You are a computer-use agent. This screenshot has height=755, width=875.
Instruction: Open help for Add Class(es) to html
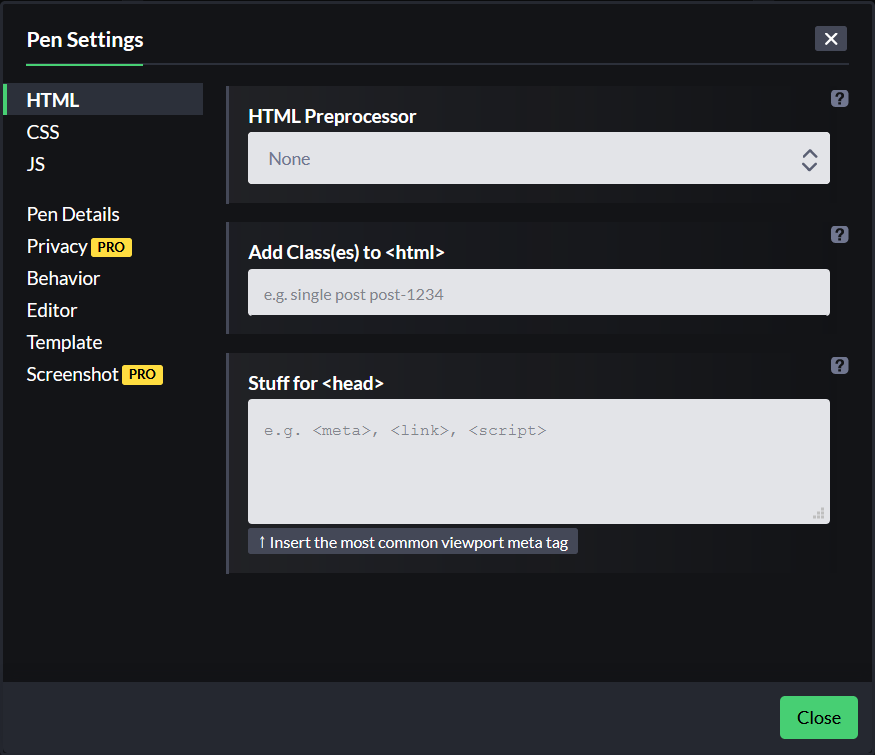click(x=840, y=234)
